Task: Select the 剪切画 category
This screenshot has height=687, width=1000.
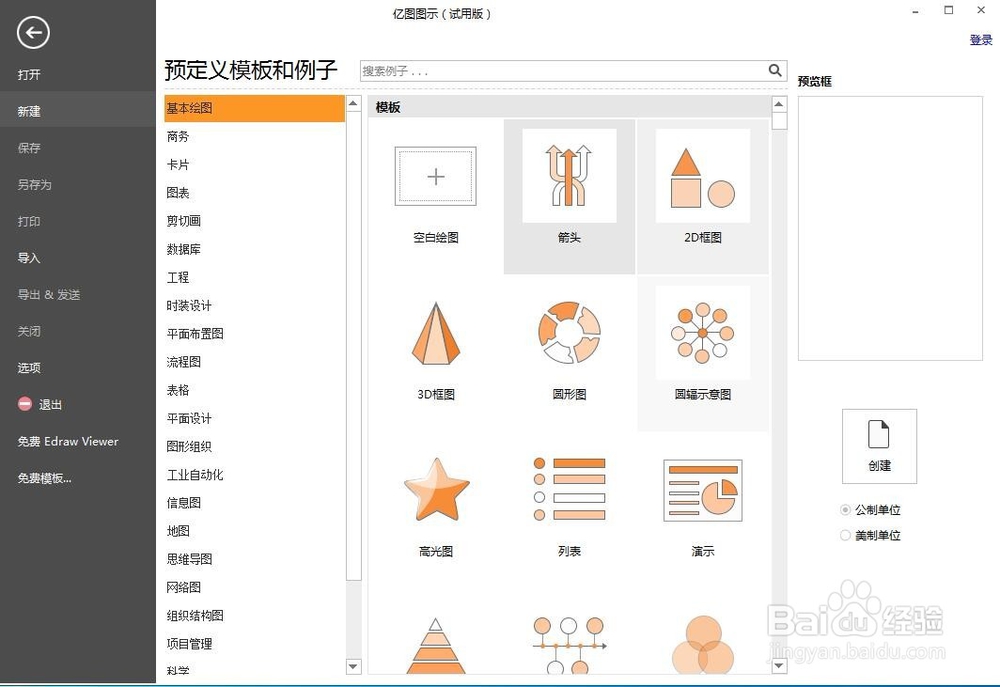Action: [x=184, y=221]
